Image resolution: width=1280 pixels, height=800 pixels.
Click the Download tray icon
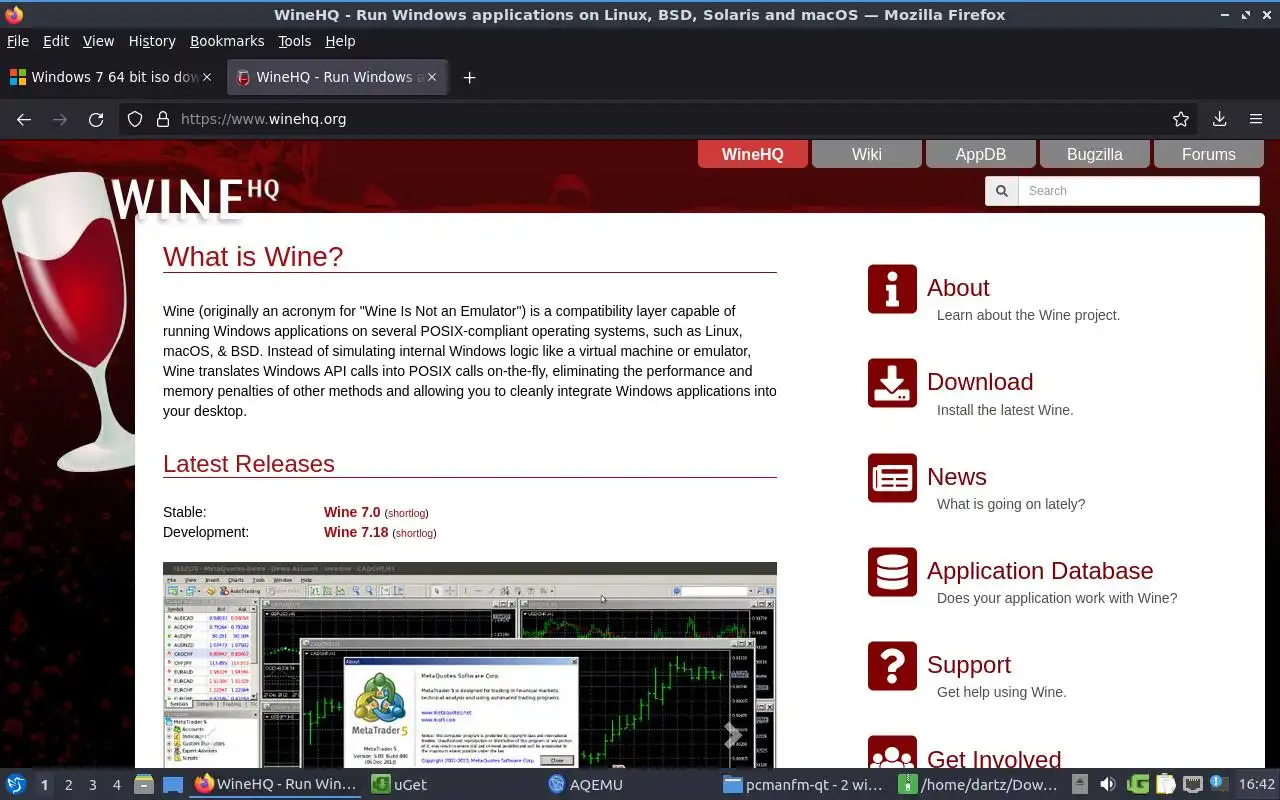pos(892,383)
